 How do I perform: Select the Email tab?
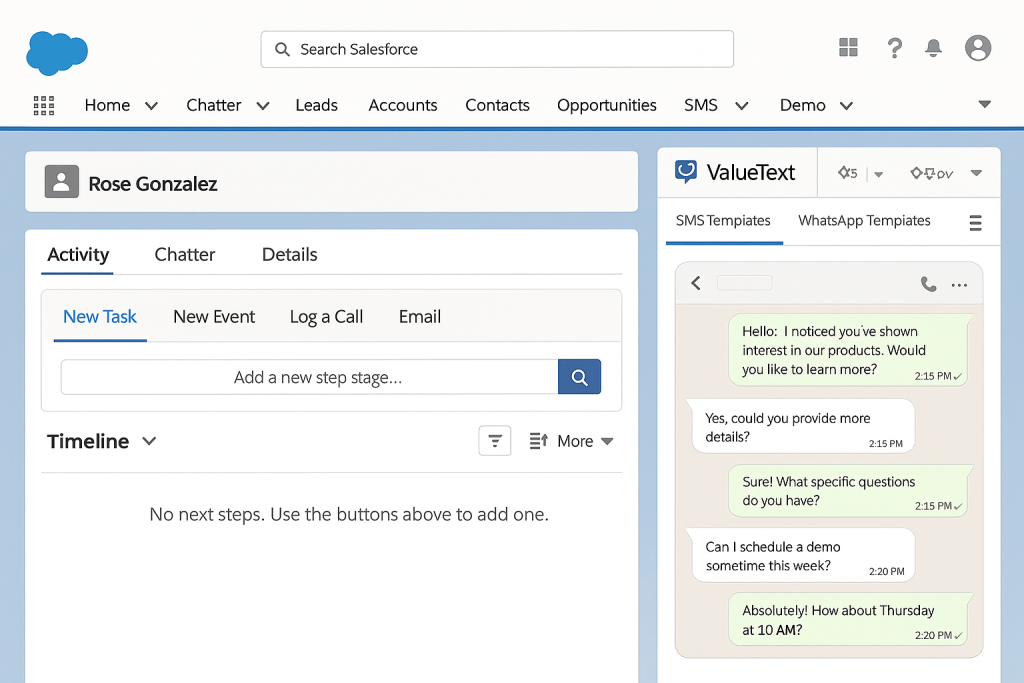point(419,317)
